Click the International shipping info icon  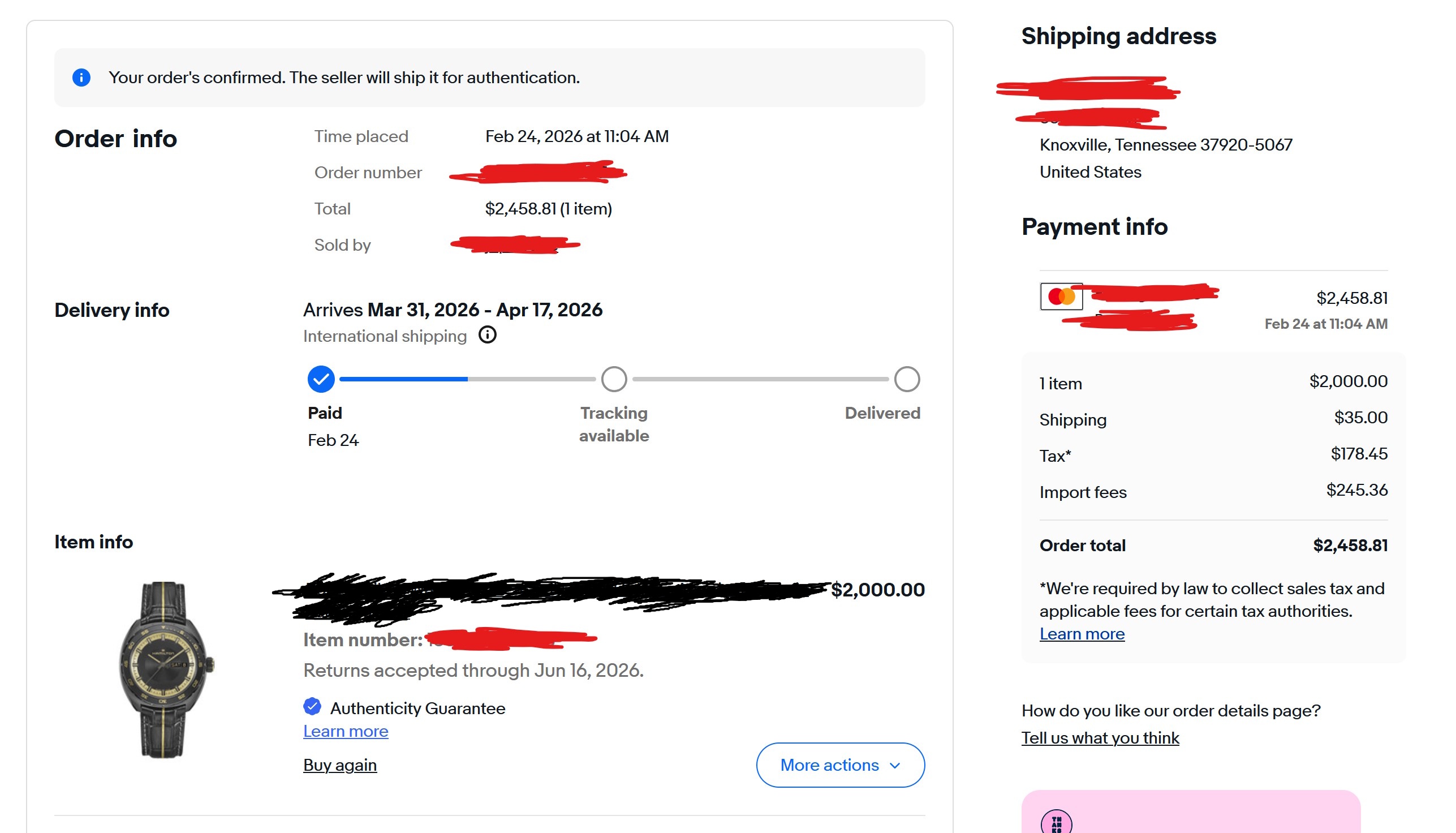[x=487, y=334]
